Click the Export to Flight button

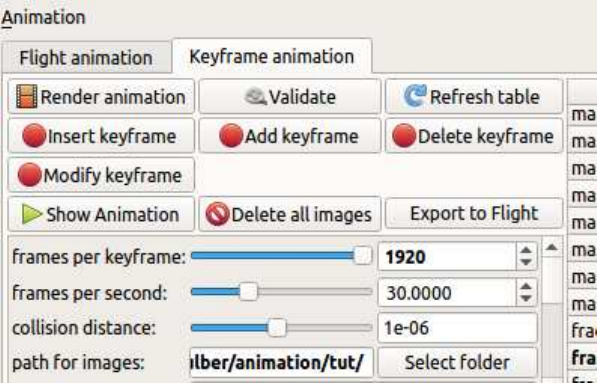tap(474, 214)
